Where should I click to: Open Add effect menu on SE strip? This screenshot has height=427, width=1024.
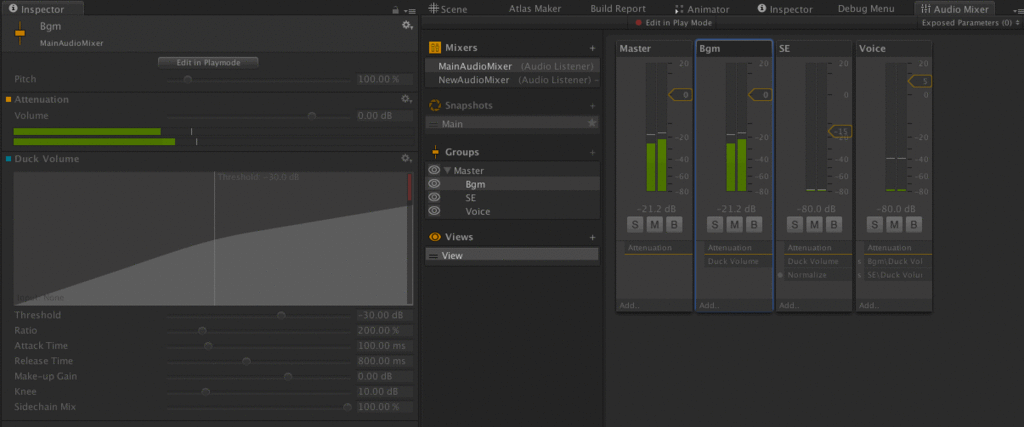789,305
